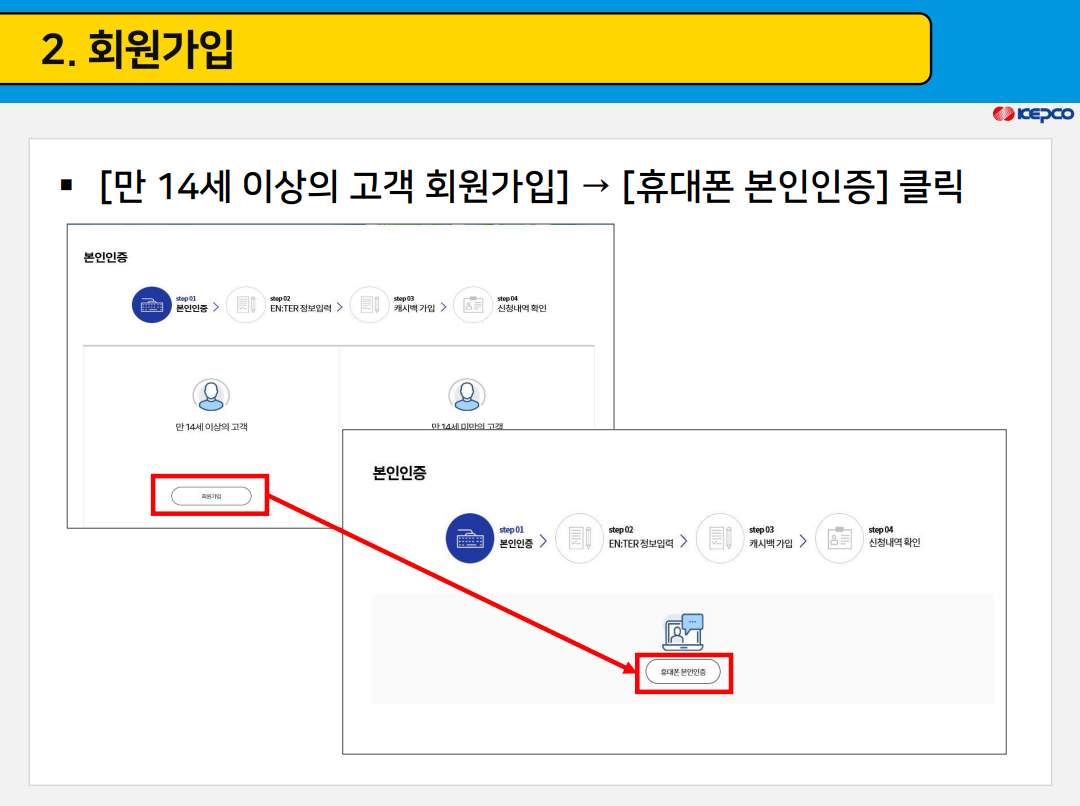Click the step 03 캐시백 가입 document icon
Screen dimensions: 1080x806
(369, 305)
